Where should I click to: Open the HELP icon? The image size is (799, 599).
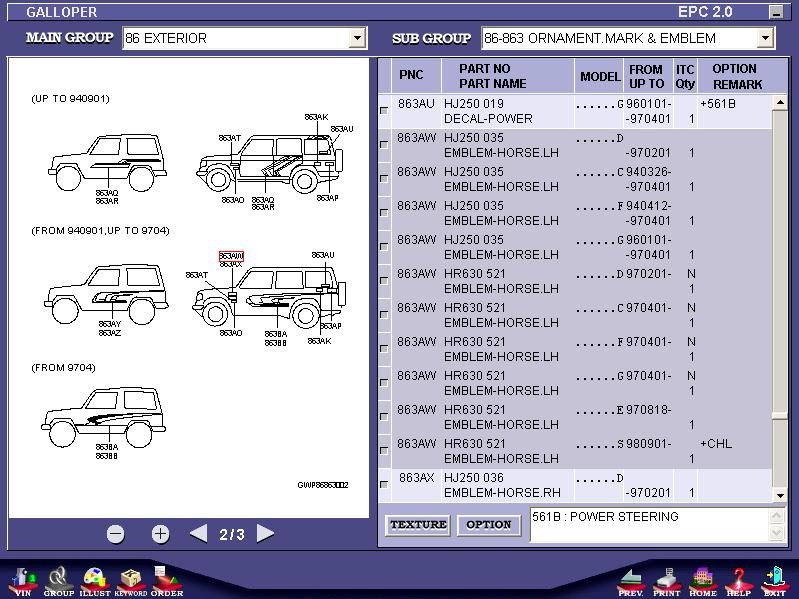738,582
